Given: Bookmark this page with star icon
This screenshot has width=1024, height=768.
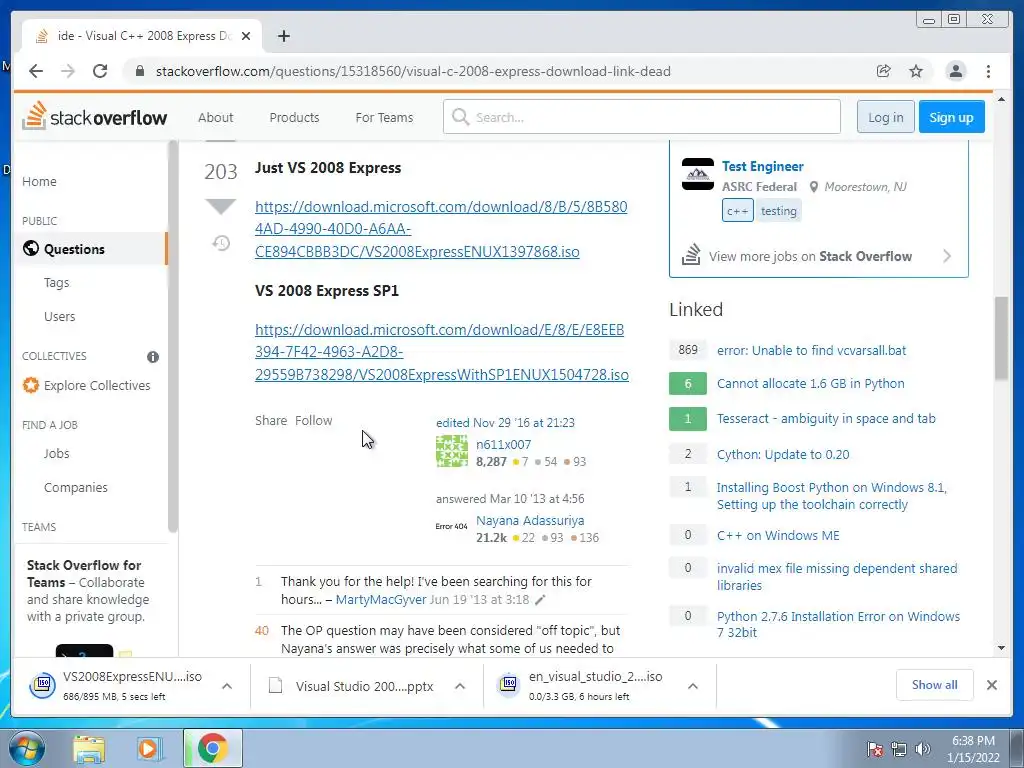Looking at the screenshot, I should pos(916,71).
